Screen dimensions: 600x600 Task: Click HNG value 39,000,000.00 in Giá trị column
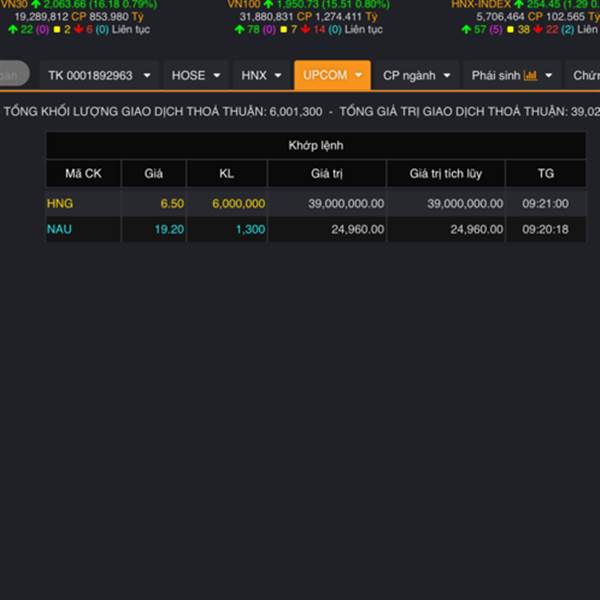click(x=346, y=203)
